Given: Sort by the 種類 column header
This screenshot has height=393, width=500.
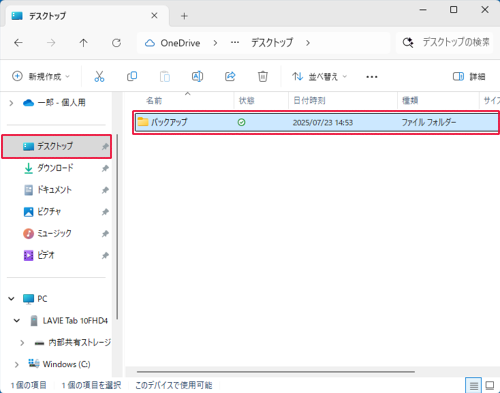Looking at the screenshot, I should 410,100.
